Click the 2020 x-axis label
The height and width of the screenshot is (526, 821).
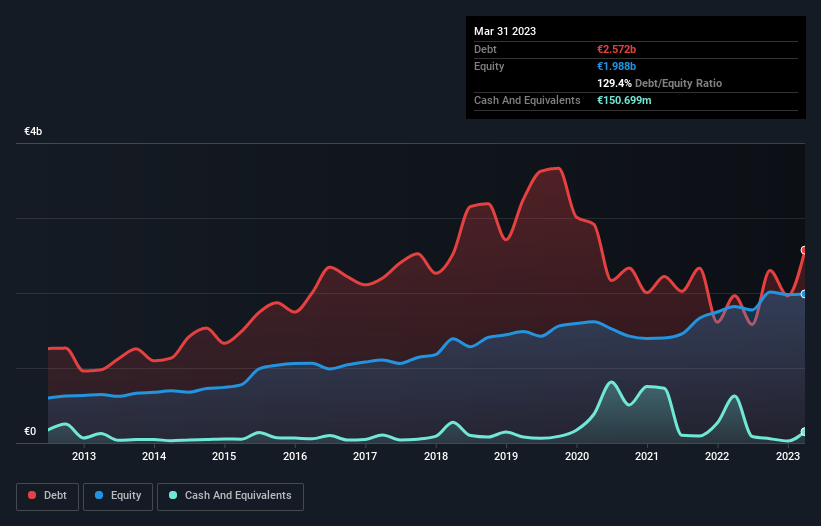tap(576, 456)
